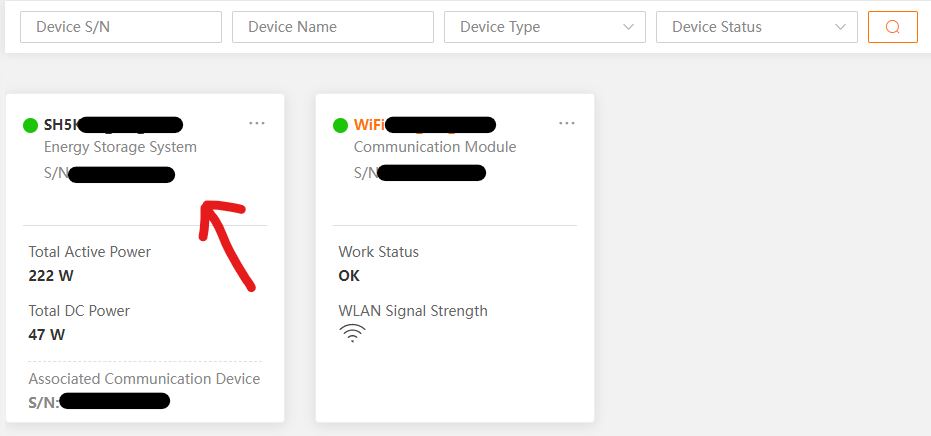Click the S/N line under Communication Module
The width and height of the screenshot is (931, 436).
(x=420, y=173)
